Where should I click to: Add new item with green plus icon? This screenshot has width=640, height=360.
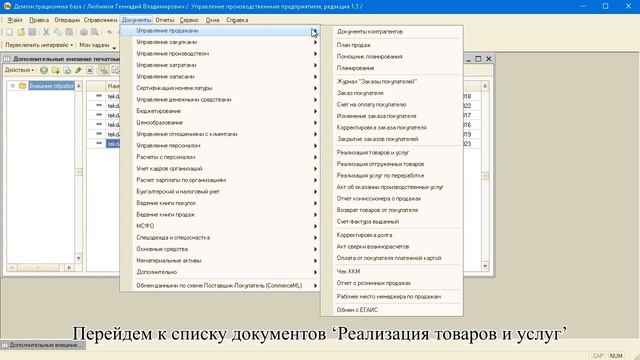44,70
